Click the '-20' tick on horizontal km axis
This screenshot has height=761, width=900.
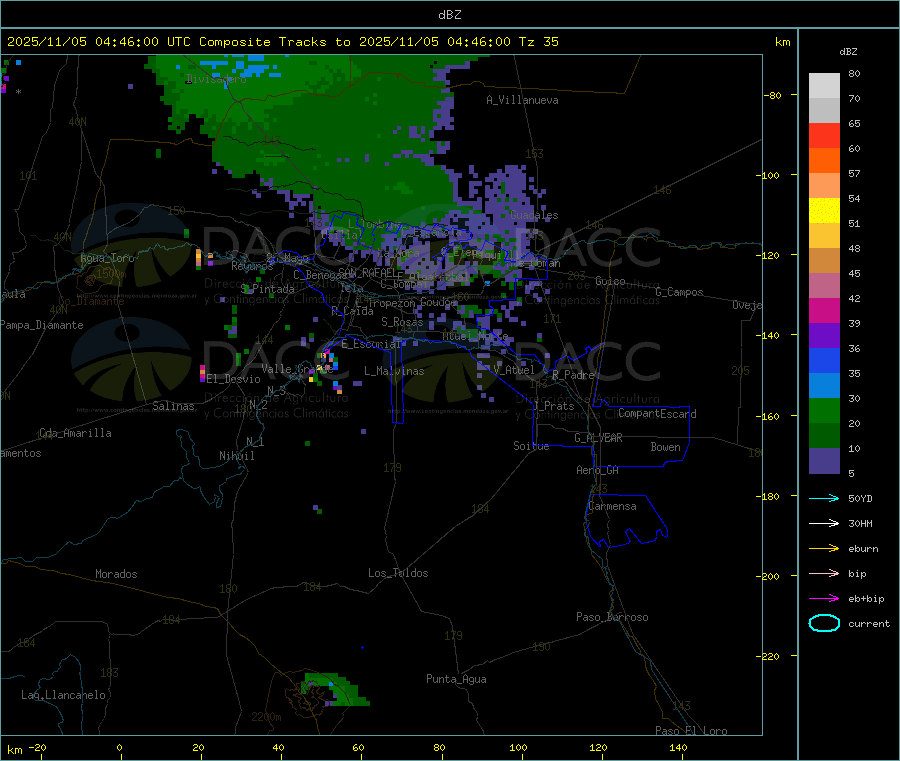(x=38, y=747)
